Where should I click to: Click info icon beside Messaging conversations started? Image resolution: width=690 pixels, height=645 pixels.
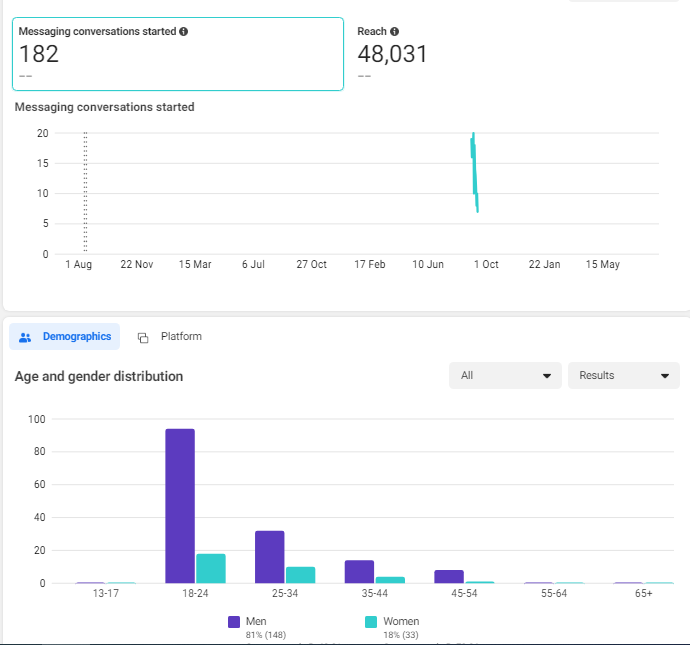(x=184, y=32)
